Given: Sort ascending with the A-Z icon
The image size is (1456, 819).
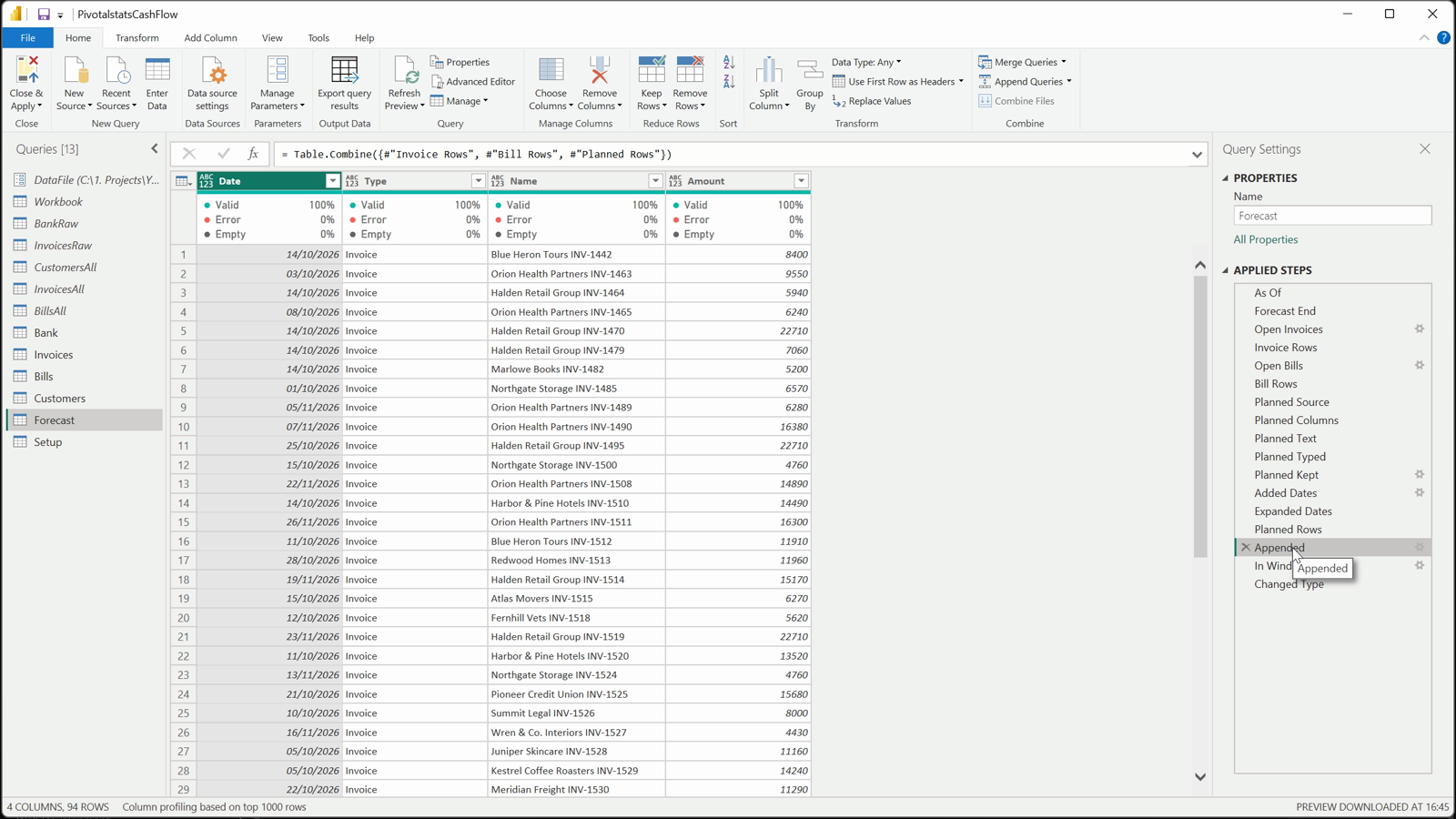Looking at the screenshot, I should [x=729, y=63].
